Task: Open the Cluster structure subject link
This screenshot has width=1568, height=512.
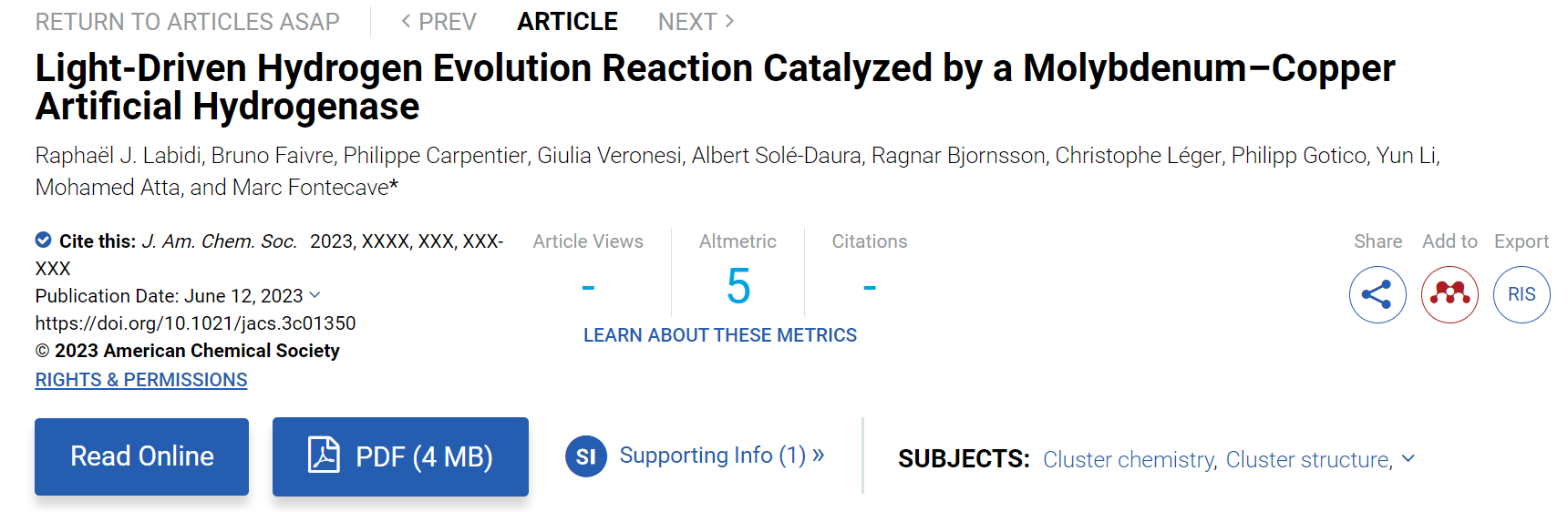Action: pos(1309,459)
